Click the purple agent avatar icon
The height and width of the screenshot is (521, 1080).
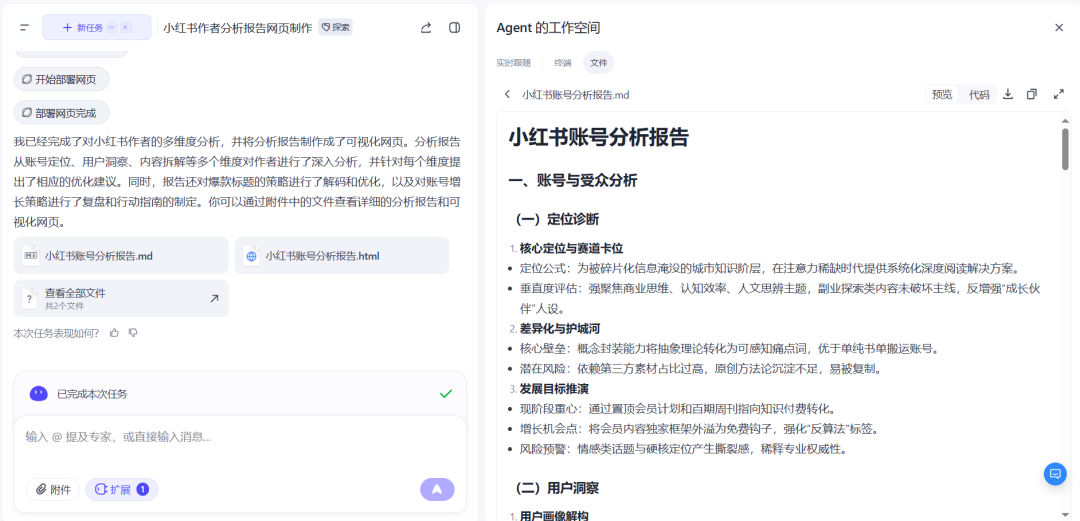(x=39, y=394)
